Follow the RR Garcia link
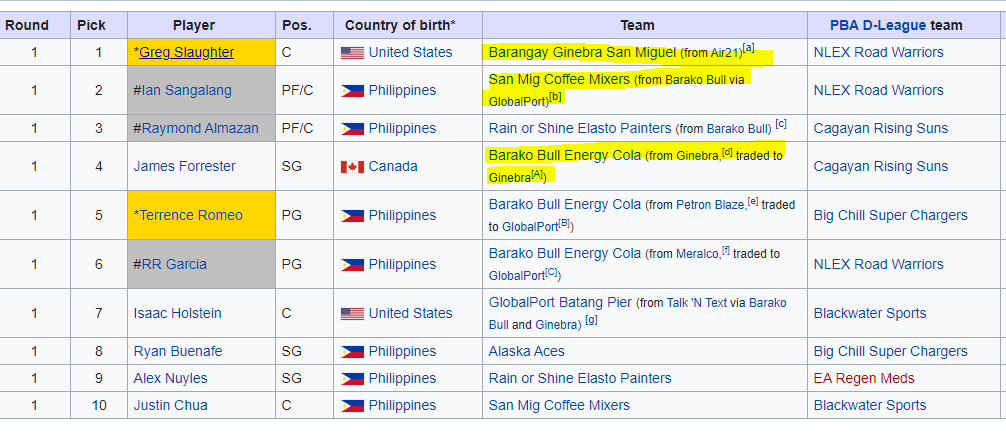1006x439 pixels. click(x=175, y=264)
